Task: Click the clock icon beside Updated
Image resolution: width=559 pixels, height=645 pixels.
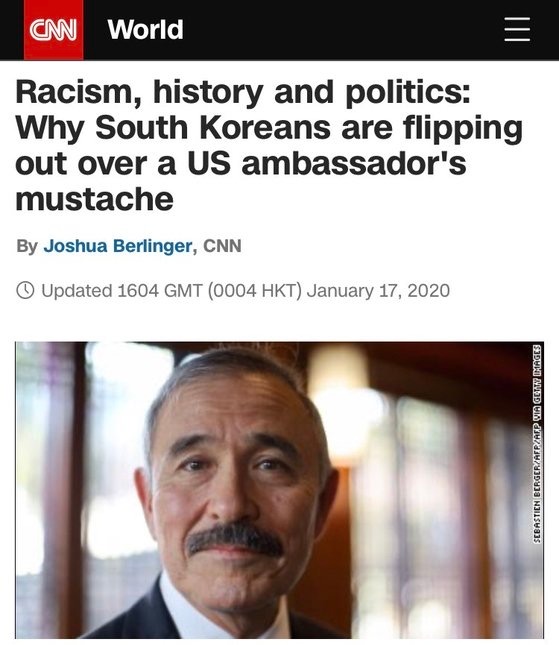Action: pos(25,290)
